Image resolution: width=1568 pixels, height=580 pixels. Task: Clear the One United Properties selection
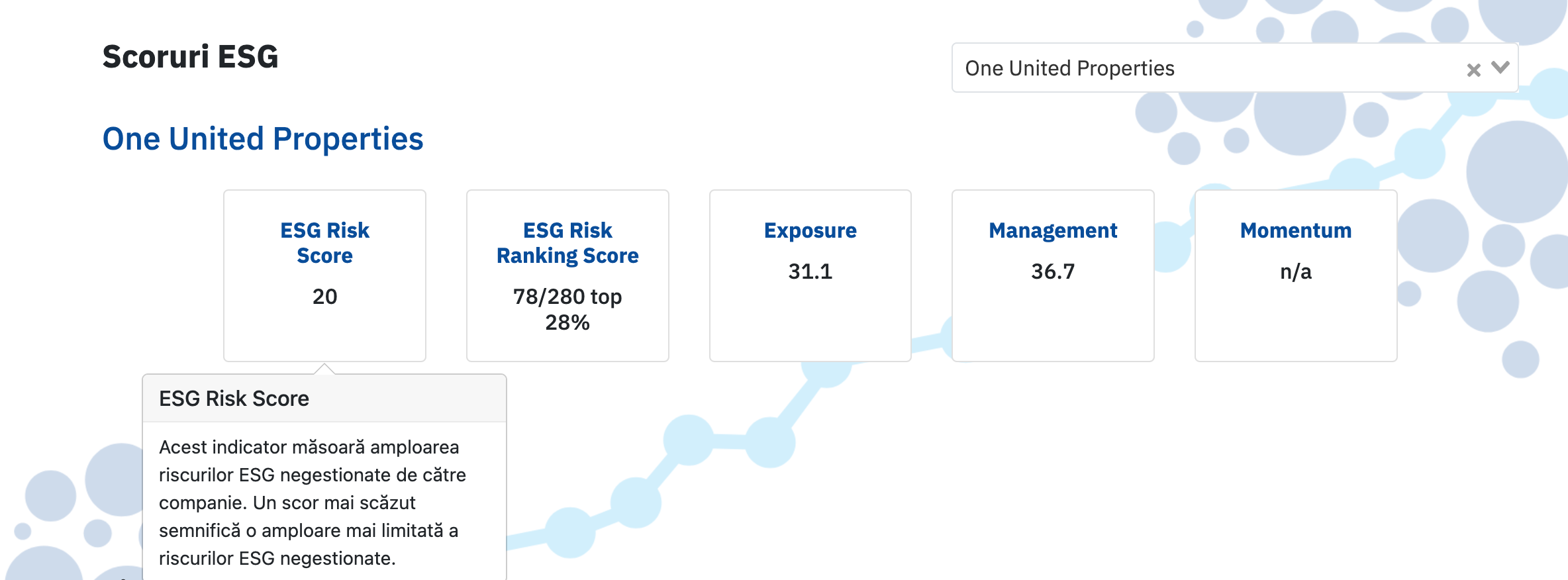coord(1473,70)
